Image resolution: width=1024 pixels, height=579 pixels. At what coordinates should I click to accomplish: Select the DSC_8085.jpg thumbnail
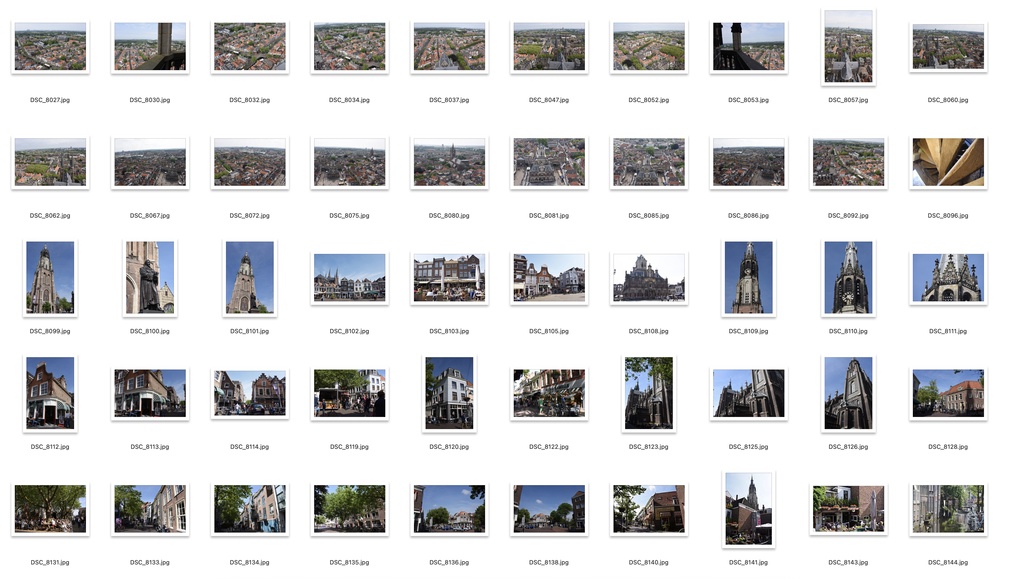pos(649,162)
